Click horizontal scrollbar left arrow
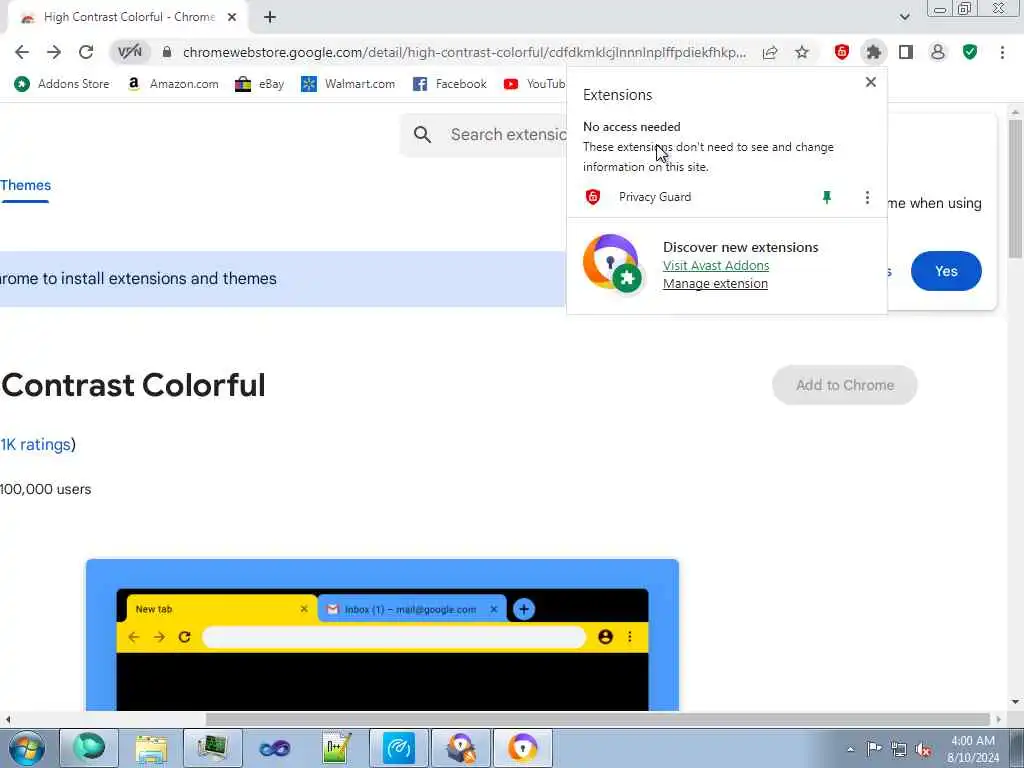 pyautogui.click(x=7, y=720)
